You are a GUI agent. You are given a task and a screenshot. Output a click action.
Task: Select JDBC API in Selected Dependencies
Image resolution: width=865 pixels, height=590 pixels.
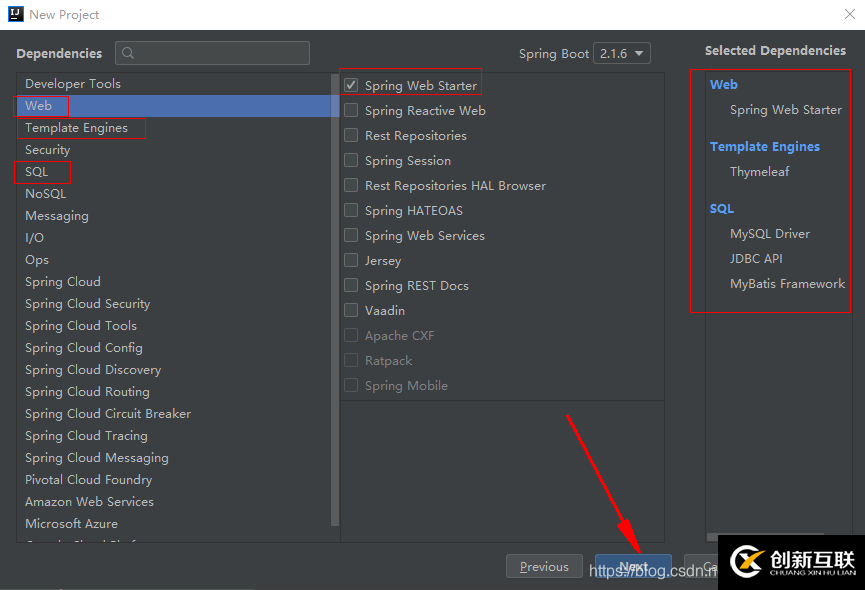(x=756, y=259)
